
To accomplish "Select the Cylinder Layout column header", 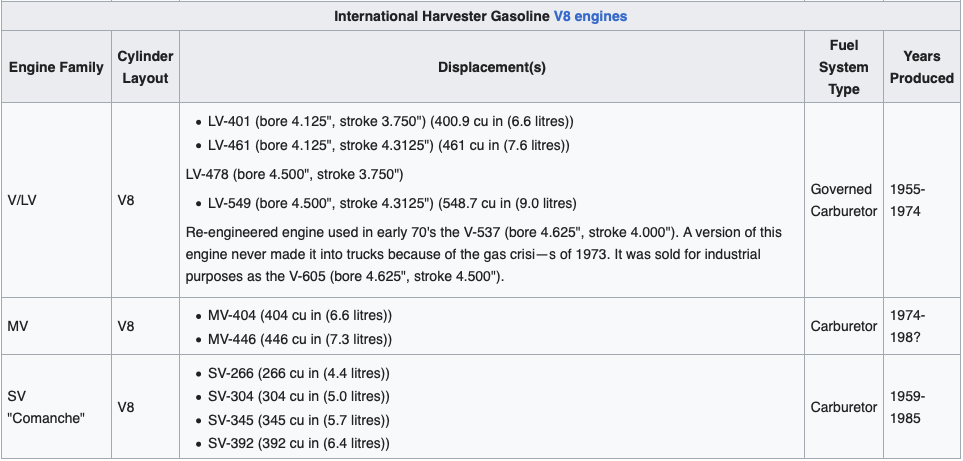I will tap(145, 67).
